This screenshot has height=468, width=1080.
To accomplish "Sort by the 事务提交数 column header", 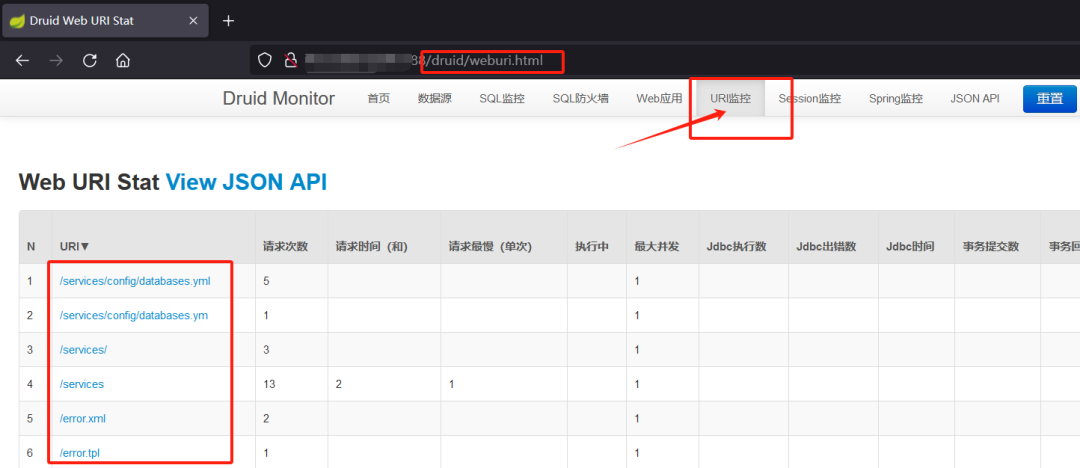I will coord(990,246).
